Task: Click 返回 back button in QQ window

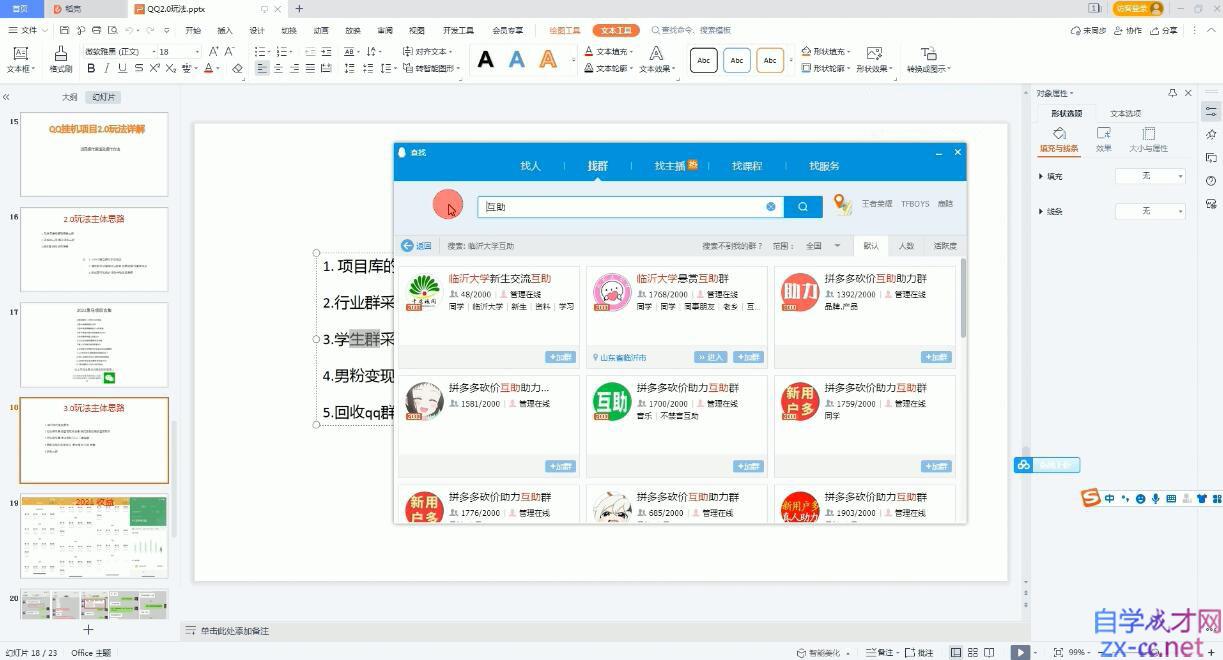Action: point(417,245)
